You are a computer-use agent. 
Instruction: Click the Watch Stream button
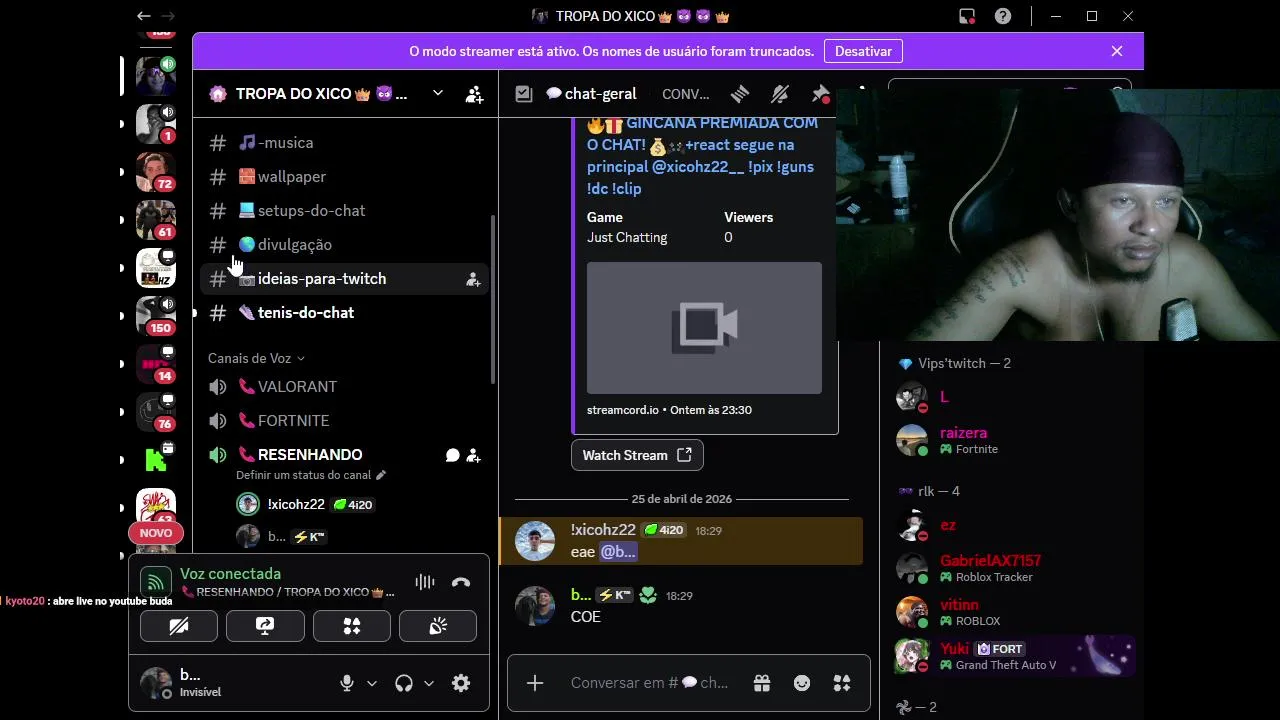(x=637, y=455)
